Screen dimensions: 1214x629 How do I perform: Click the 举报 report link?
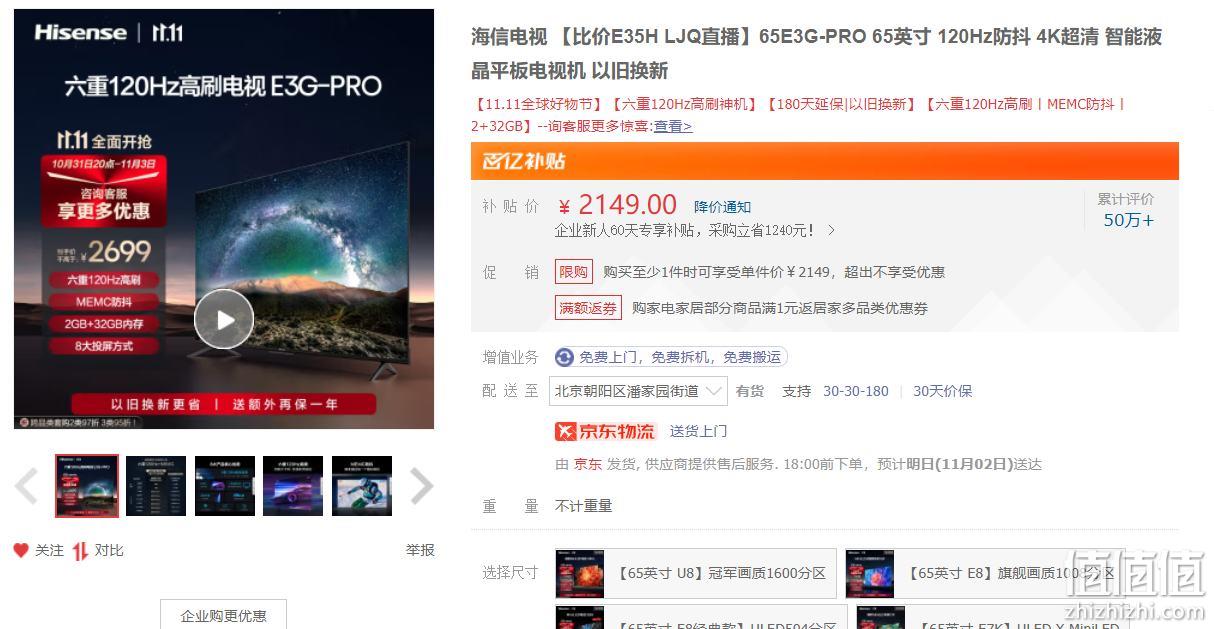pyautogui.click(x=420, y=550)
